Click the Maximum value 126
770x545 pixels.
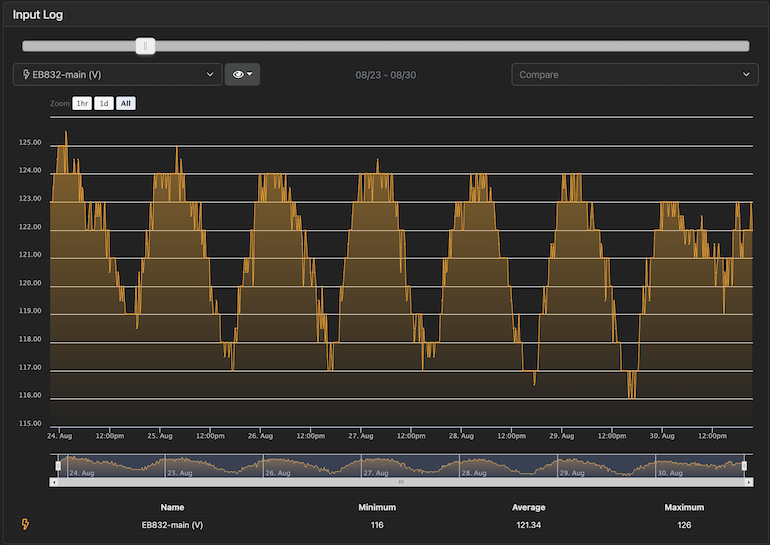684,525
